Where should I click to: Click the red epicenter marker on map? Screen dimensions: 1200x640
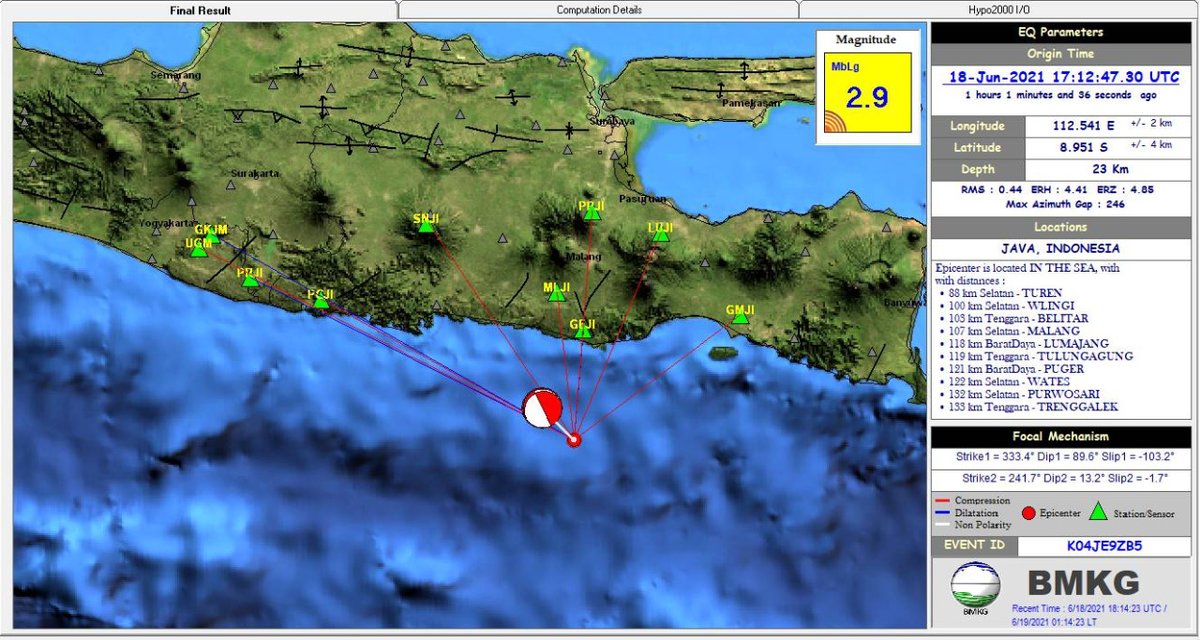[x=574, y=439]
